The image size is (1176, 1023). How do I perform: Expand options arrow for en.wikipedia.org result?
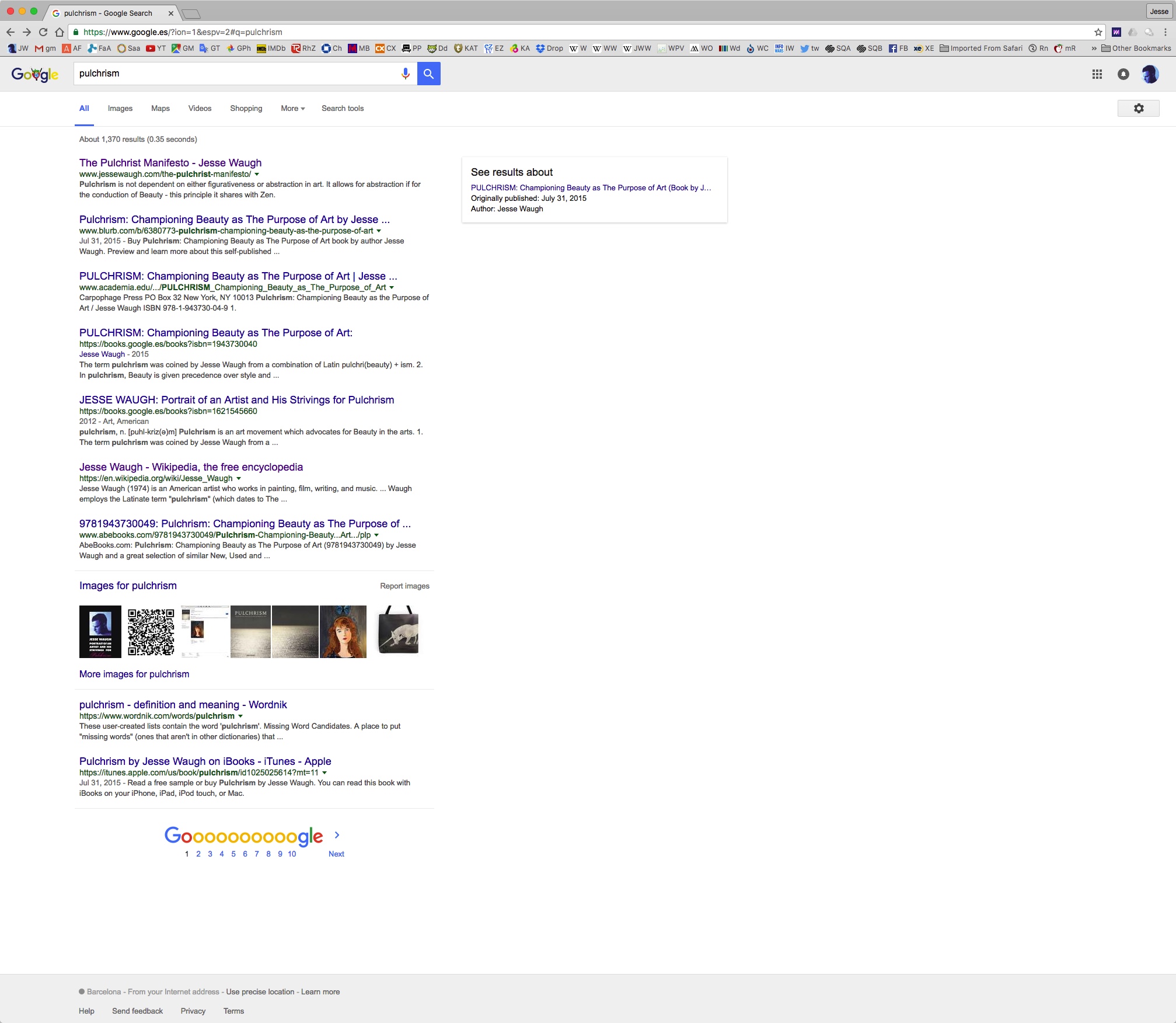pyautogui.click(x=238, y=479)
